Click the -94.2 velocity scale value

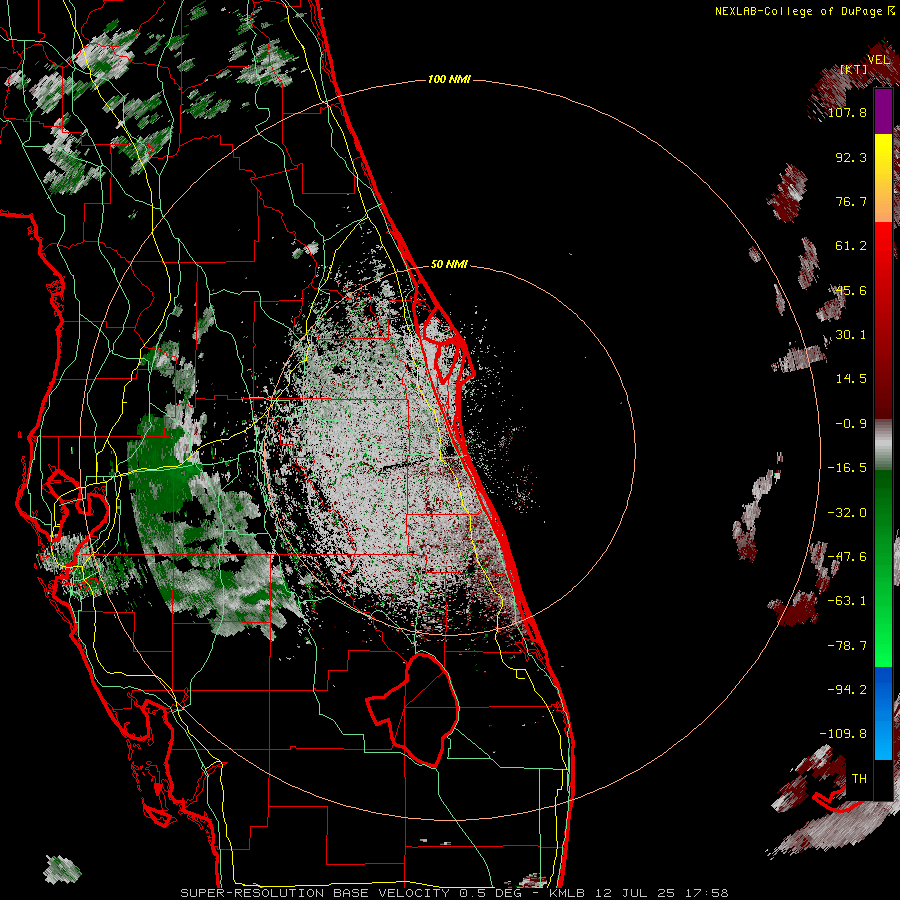[847, 689]
